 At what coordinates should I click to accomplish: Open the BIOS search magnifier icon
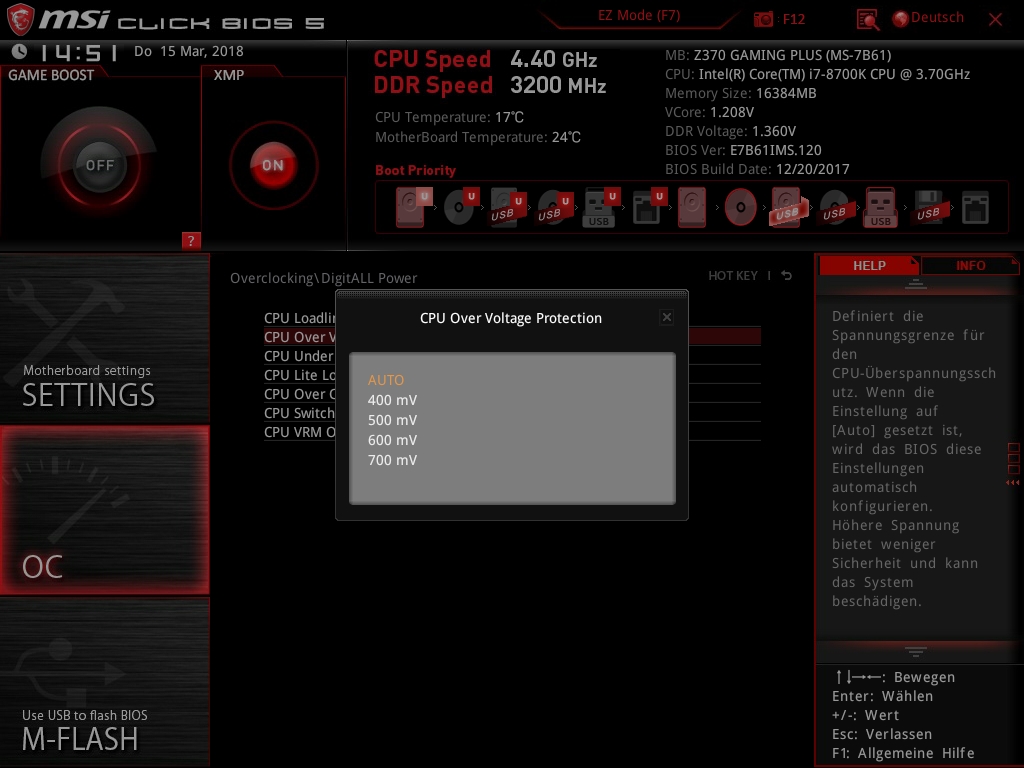click(x=867, y=20)
